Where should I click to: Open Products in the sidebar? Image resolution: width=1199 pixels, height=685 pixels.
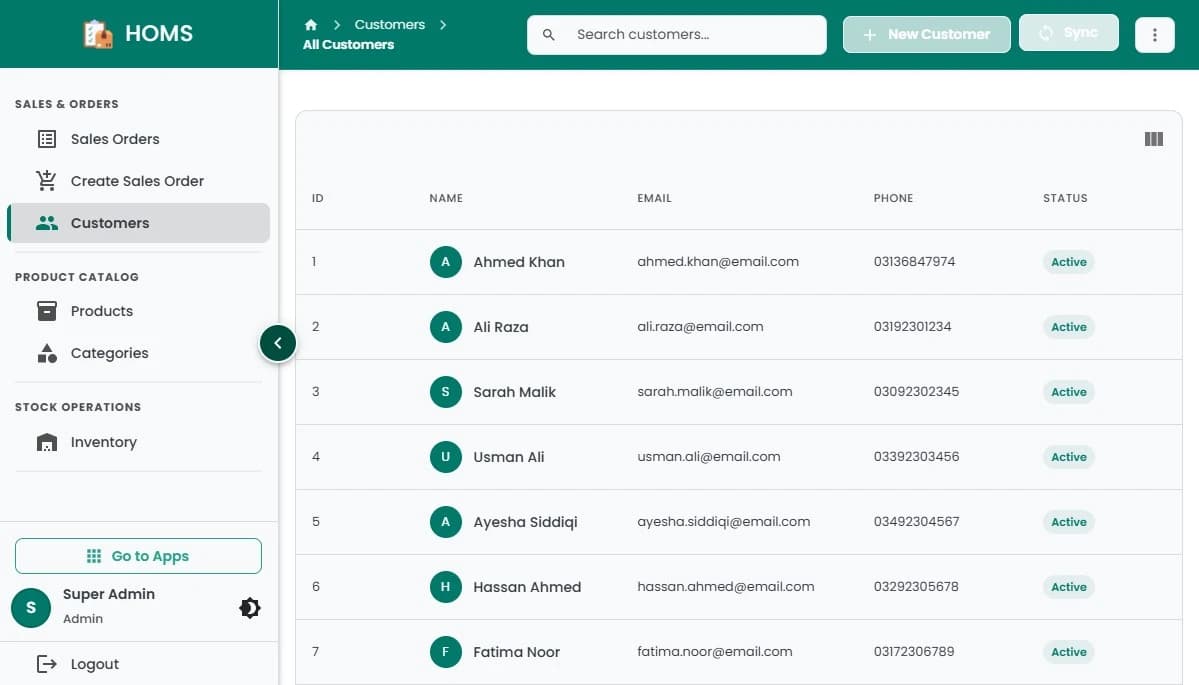point(138,311)
